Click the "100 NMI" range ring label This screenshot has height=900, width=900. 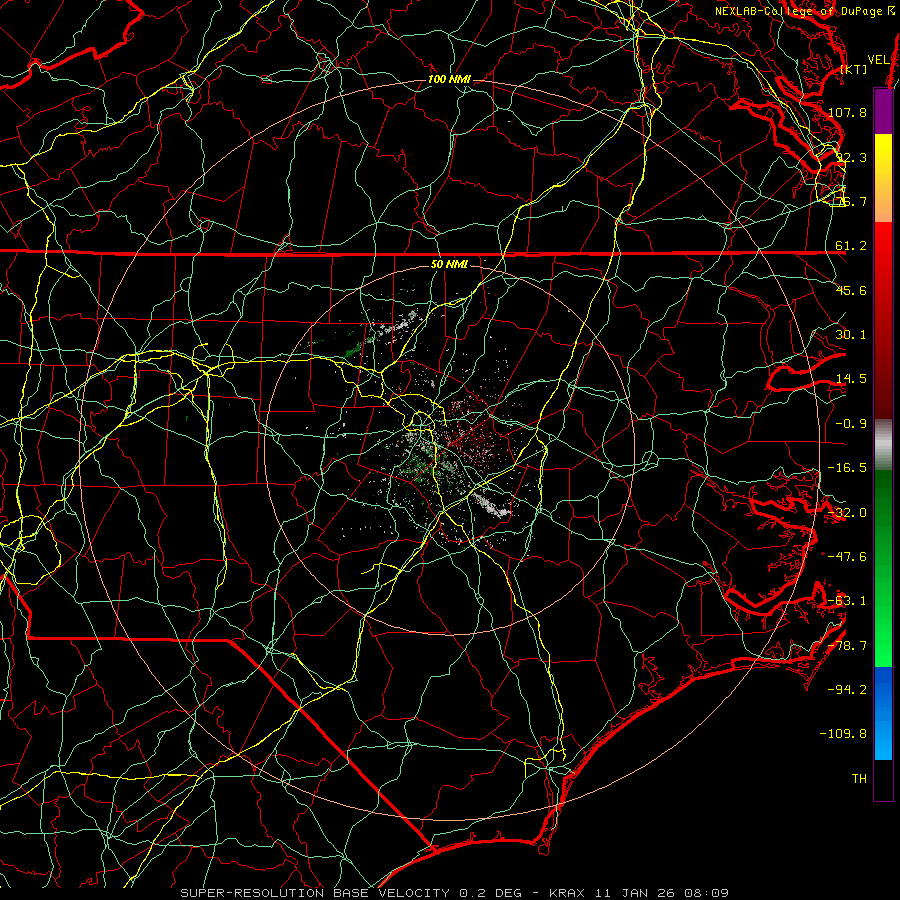449,79
